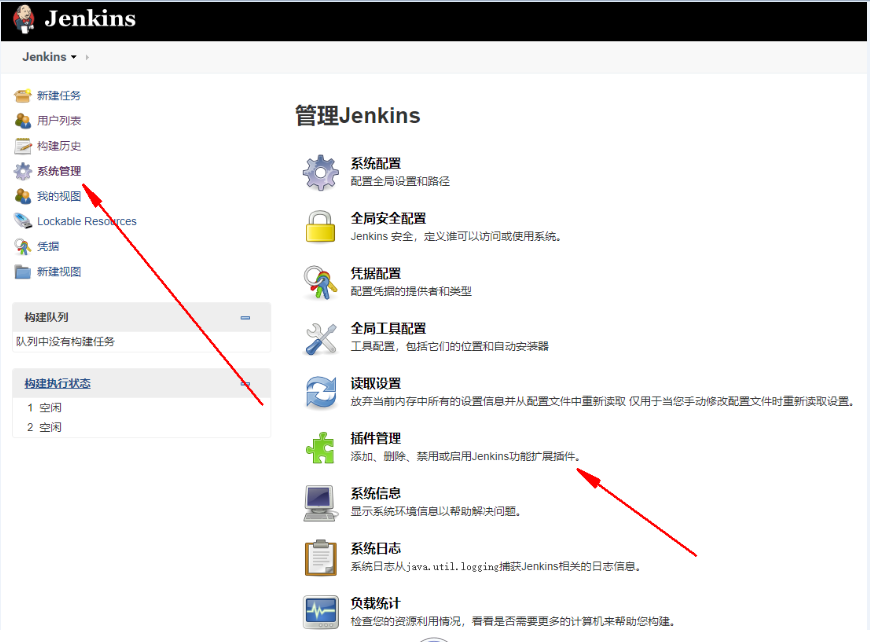Click the 系统配置 gear icon
This screenshot has height=642, width=870.
pyautogui.click(x=321, y=173)
